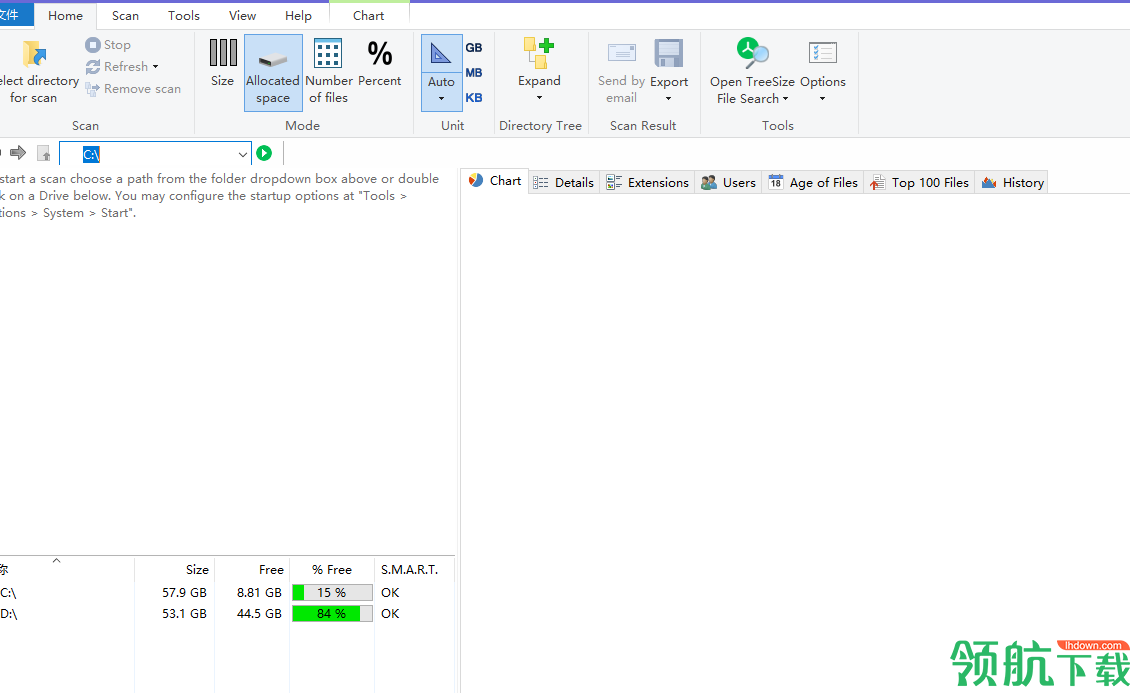Click the name column sort arrow

pos(56,560)
